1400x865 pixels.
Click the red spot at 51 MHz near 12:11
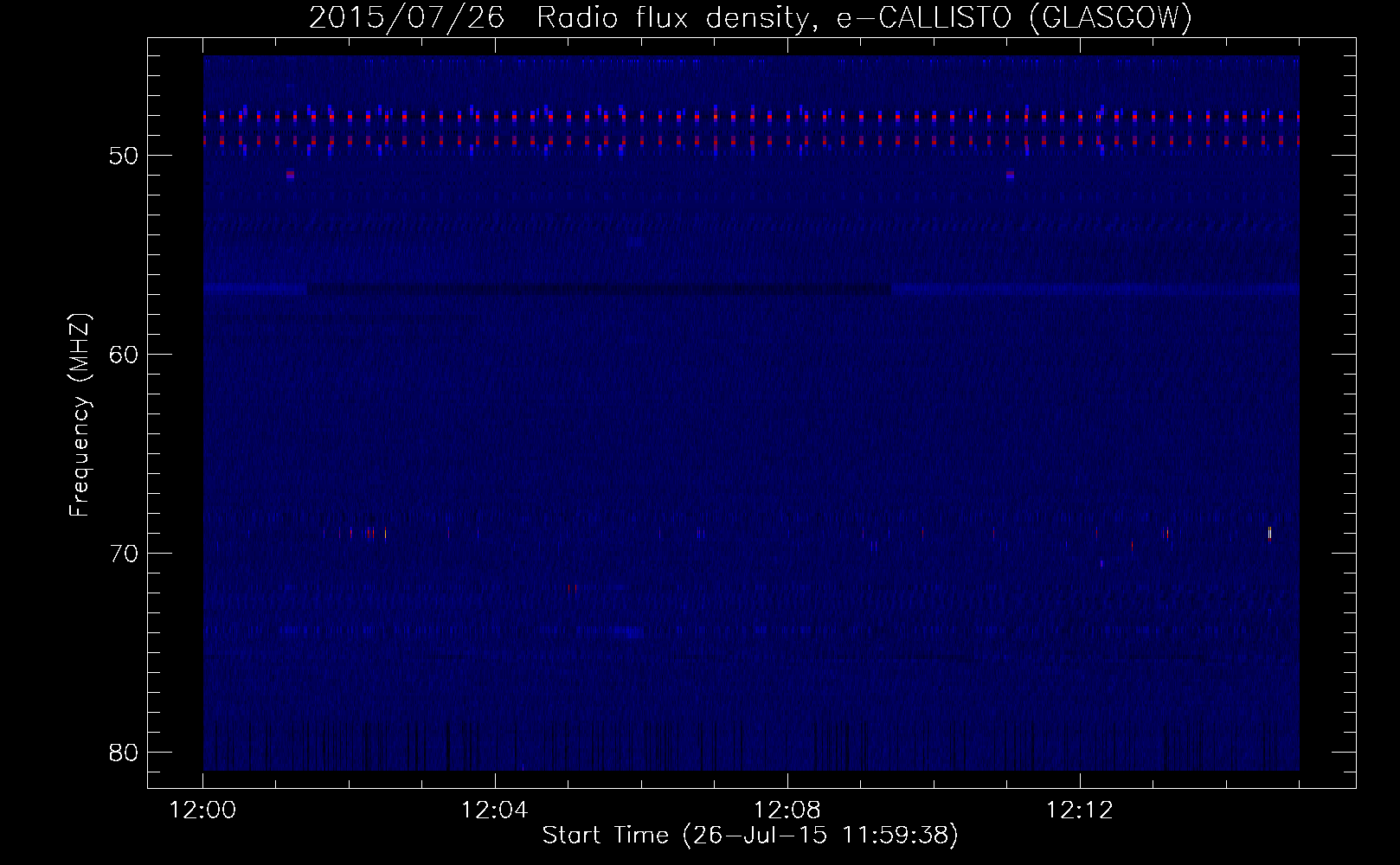point(1010,175)
